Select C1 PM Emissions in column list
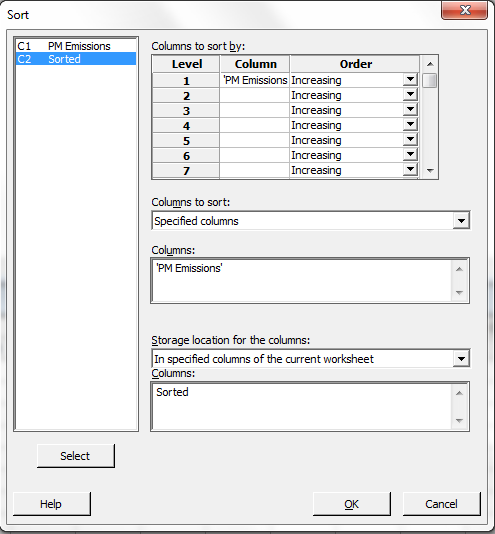This screenshot has width=495, height=534. [76, 46]
